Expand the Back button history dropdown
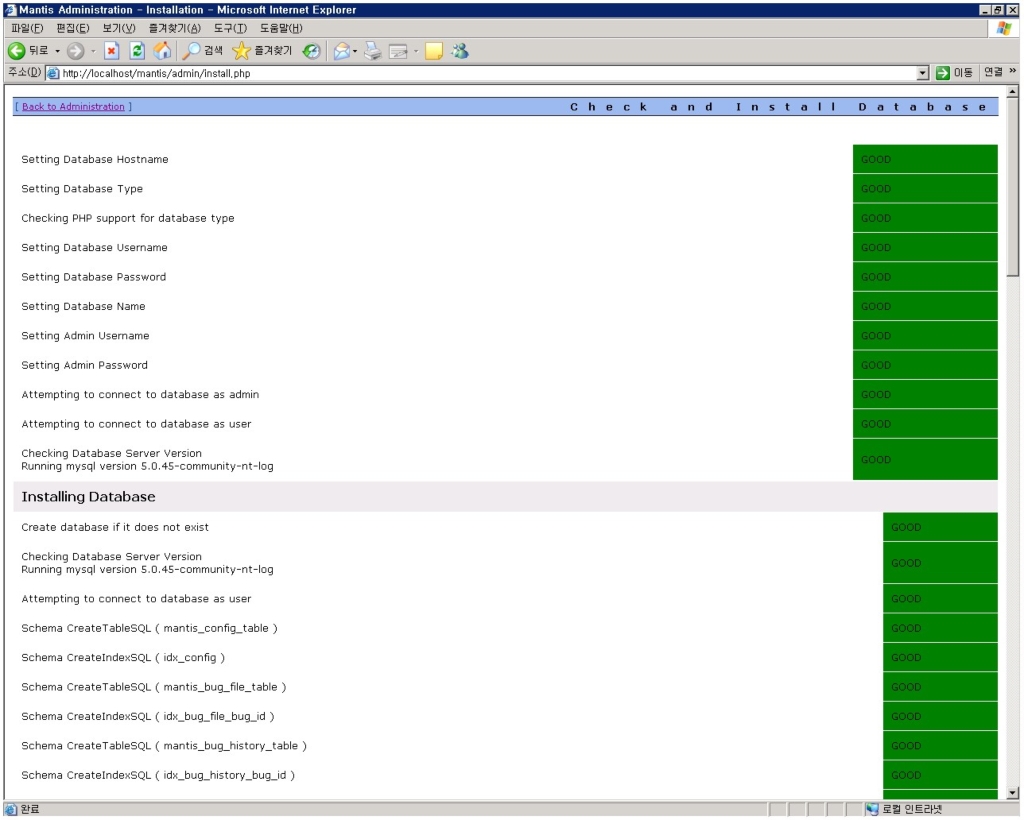This screenshot has height=820, width=1024. coord(57,51)
